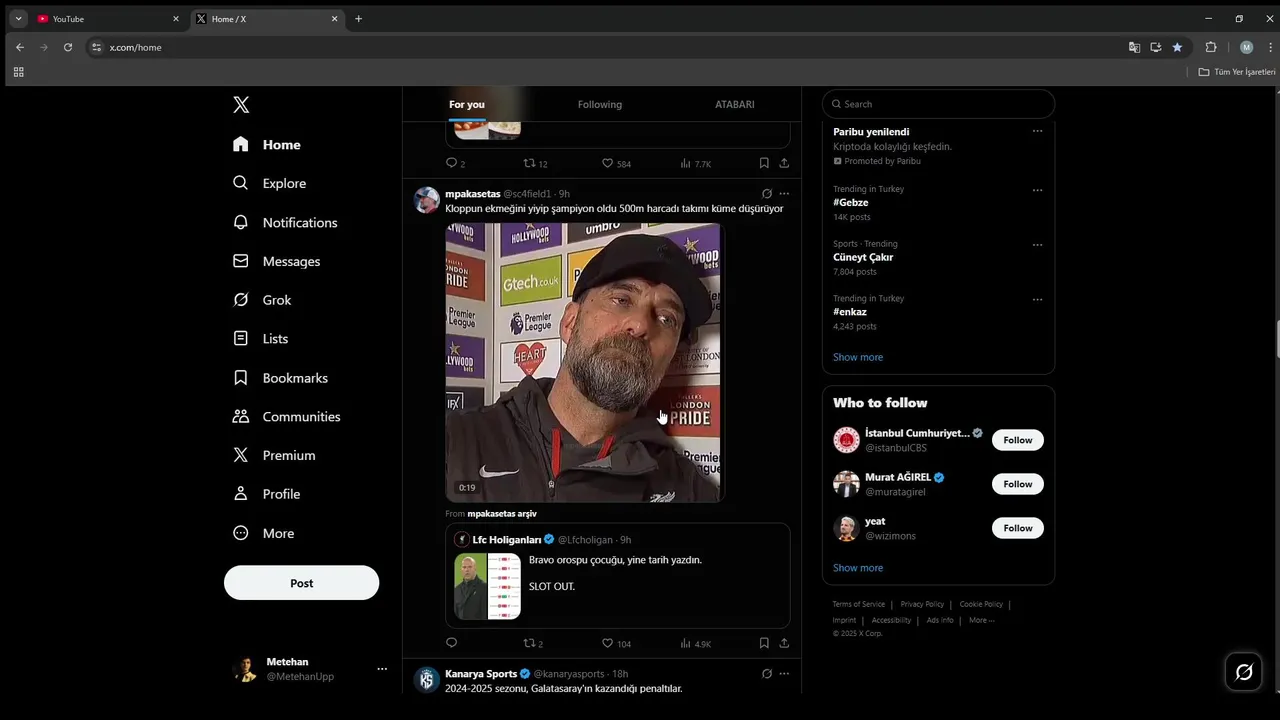The height and width of the screenshot is (720, 1280).
Task: Open the Cüneyt Çakır trending topic
Action: (x=863, y=257)
